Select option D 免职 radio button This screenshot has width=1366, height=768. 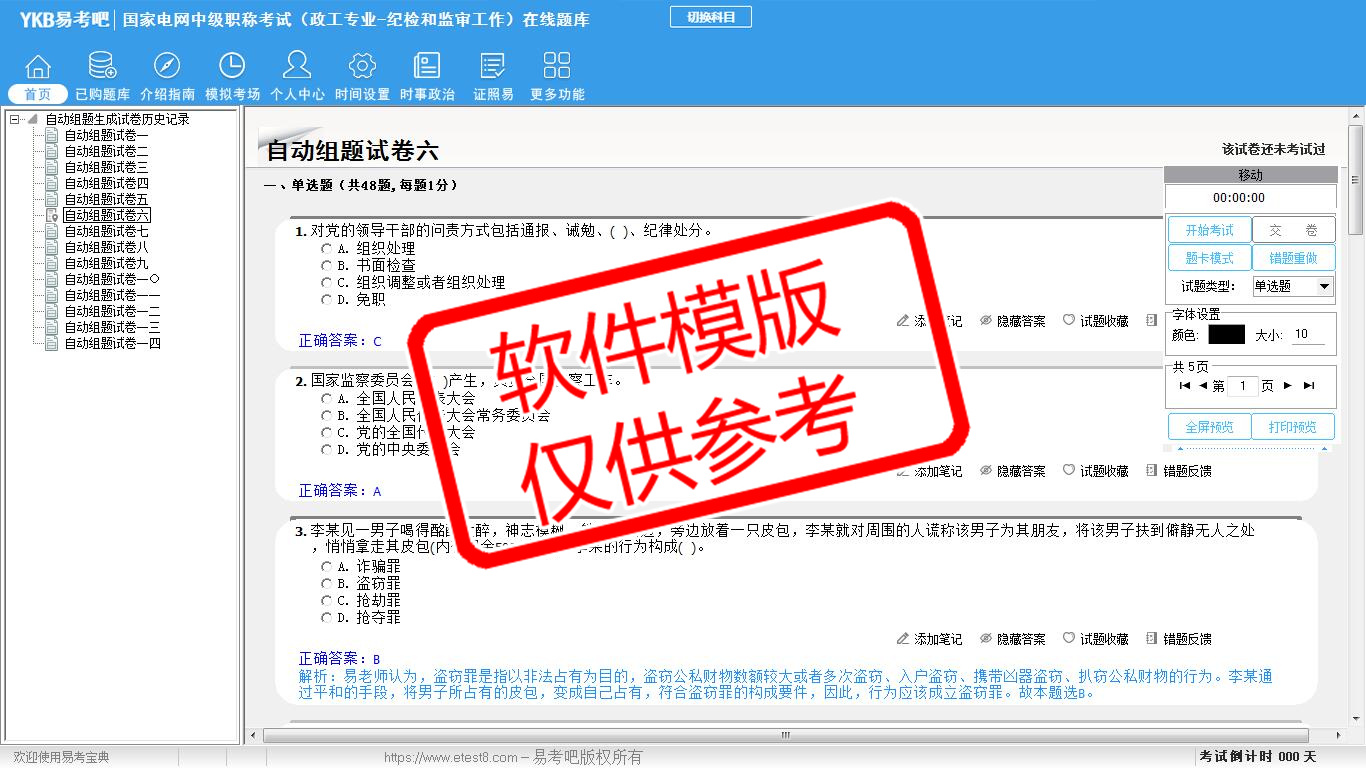(326, 299)
